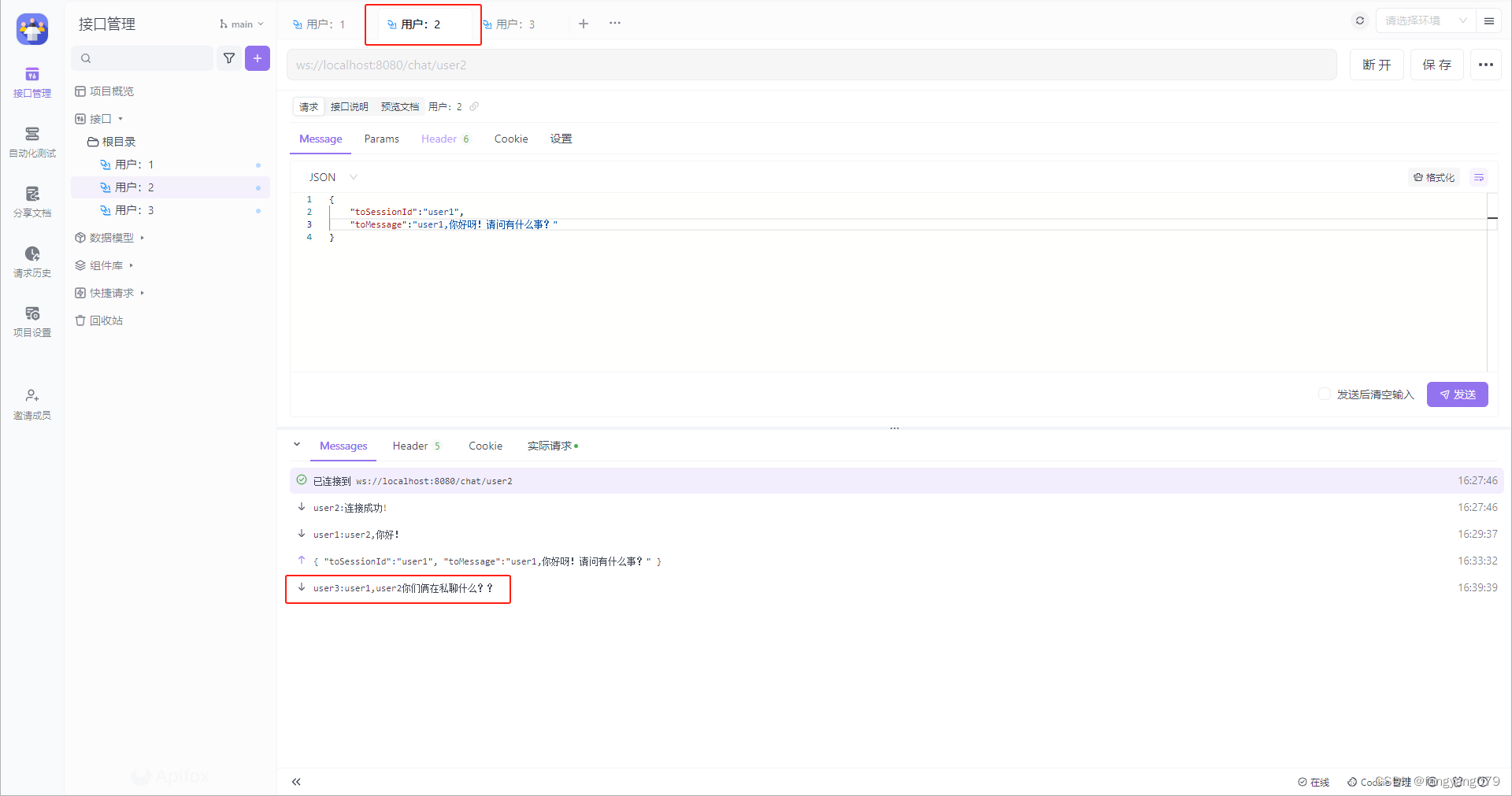
Task: Open response Messages tab
Action: click(x=343, y=446)
